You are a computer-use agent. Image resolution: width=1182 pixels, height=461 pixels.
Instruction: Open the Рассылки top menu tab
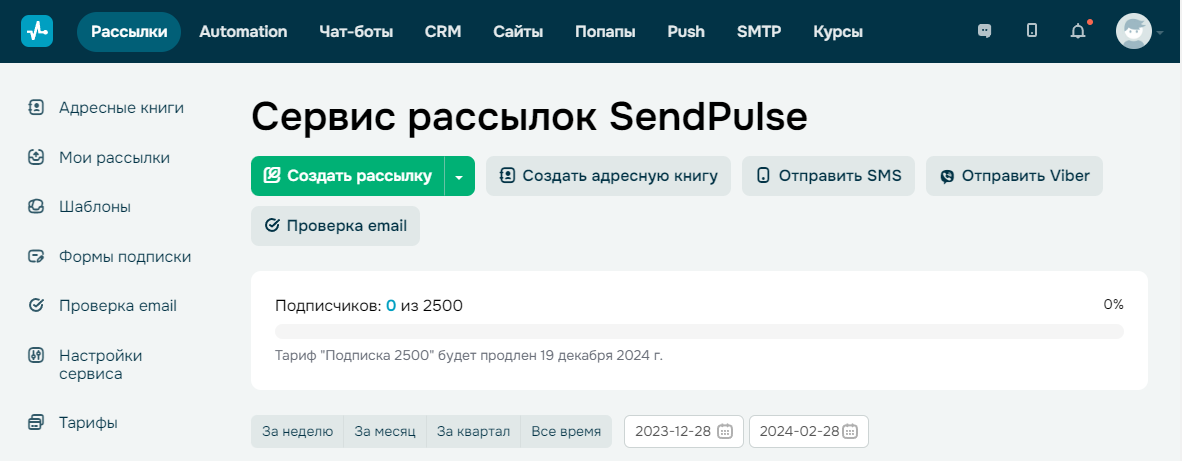pyautogui.click(x=129, y=32)
